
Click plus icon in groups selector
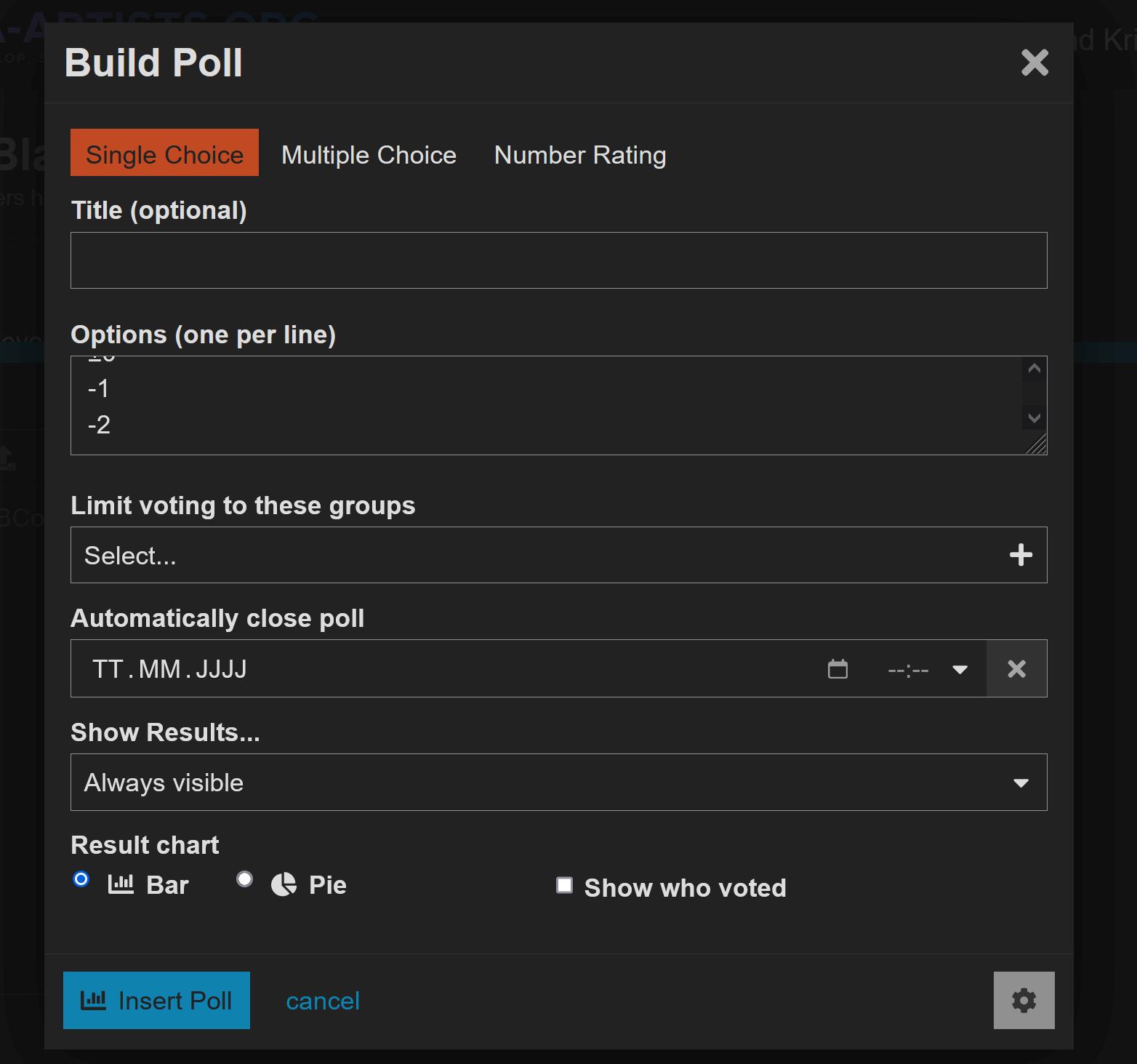click(x=1021, y=555)
